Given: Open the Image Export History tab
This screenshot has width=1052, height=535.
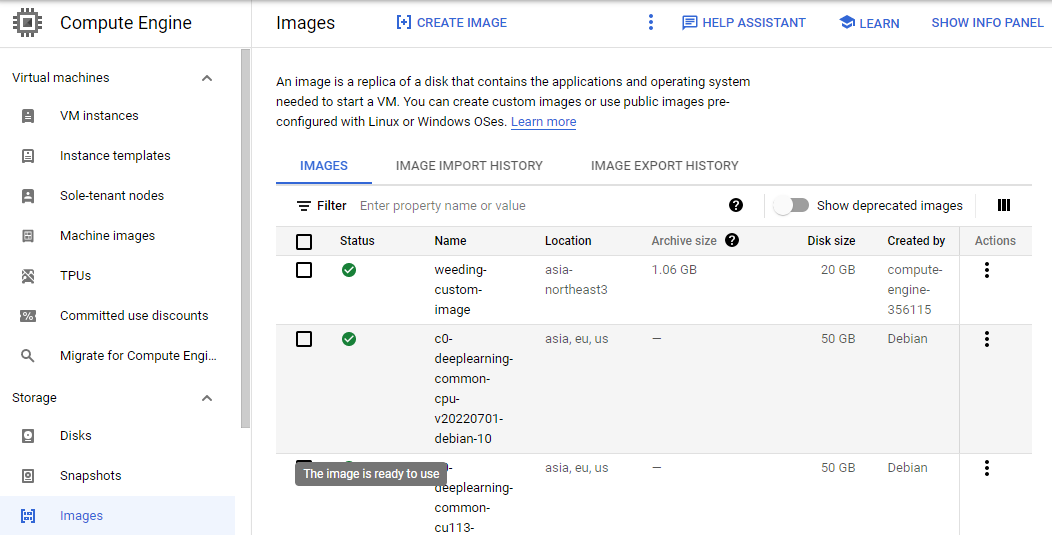Looking at the screenshot, I should tap(664, 166).
